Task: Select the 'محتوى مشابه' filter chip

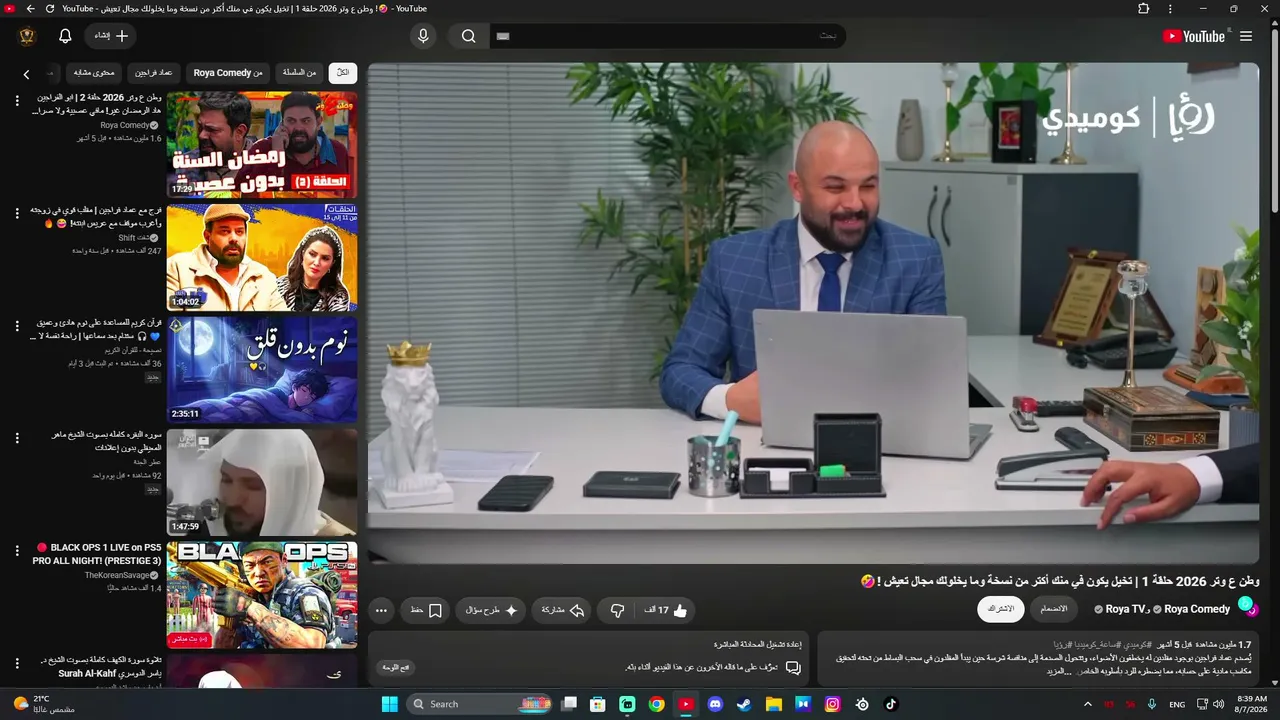Action: 95,73
